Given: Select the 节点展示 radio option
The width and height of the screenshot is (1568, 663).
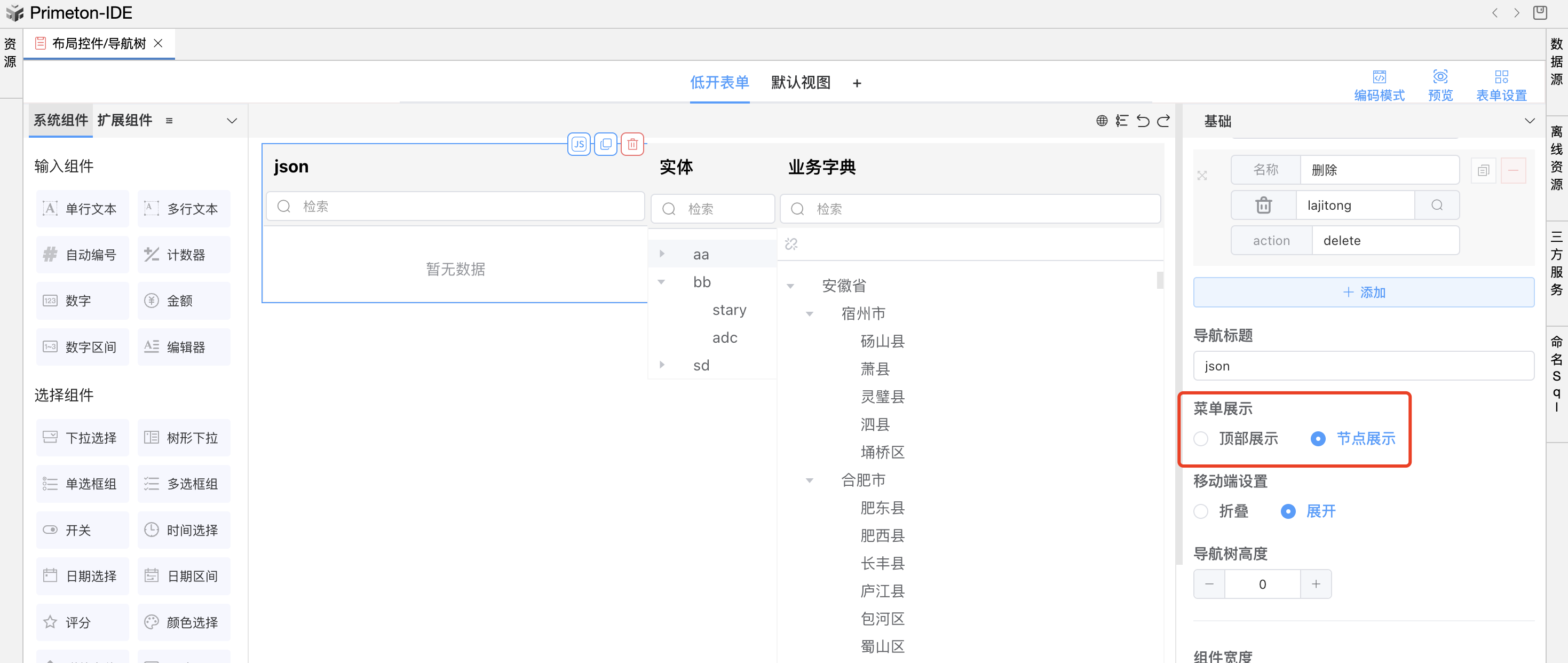Looking at the screenshot, I should pyautogui.click(x=1317, y=438).
